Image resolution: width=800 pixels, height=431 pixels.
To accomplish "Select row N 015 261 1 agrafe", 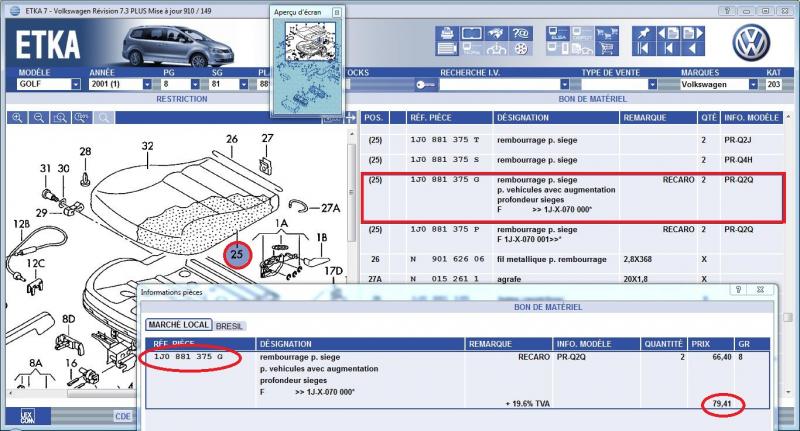I will tap(571, 279).
